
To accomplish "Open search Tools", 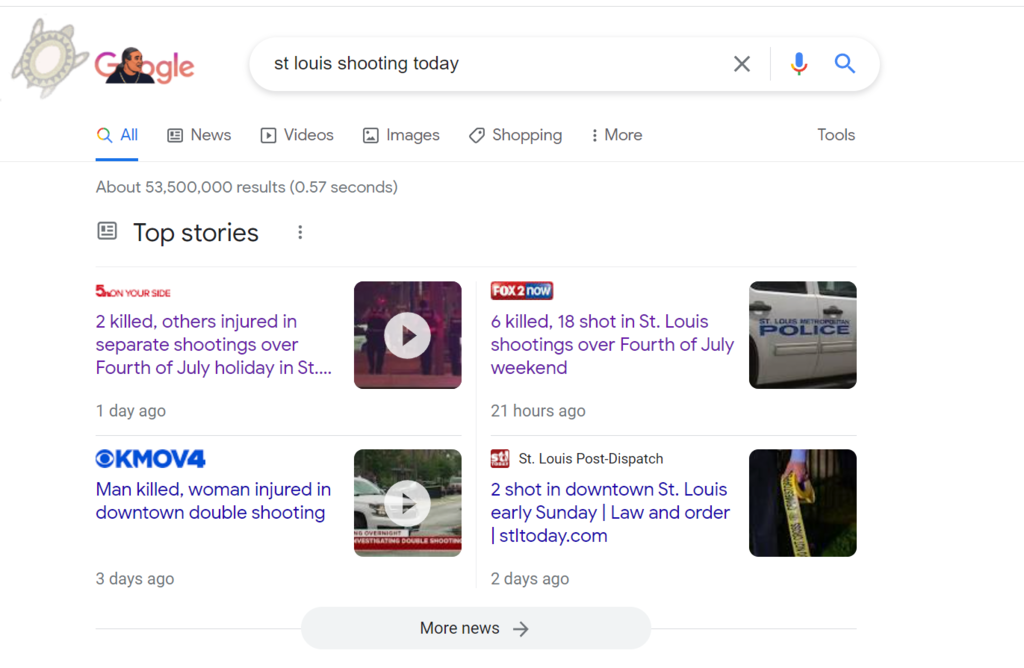I will coord(836,135).
